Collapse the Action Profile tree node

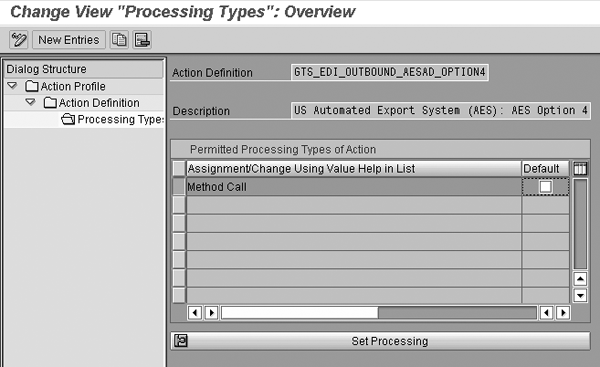(12, 86)
